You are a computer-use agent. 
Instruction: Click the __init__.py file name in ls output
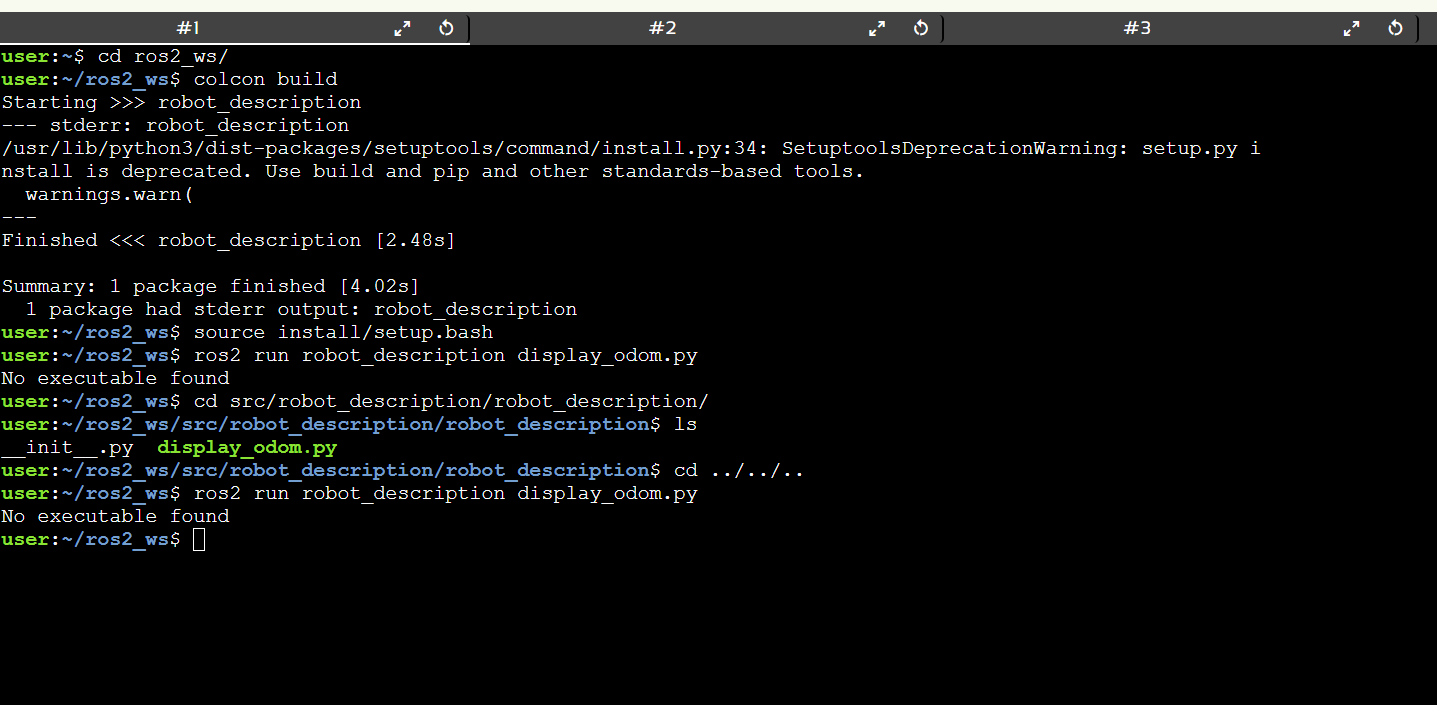tap(67, 448)
